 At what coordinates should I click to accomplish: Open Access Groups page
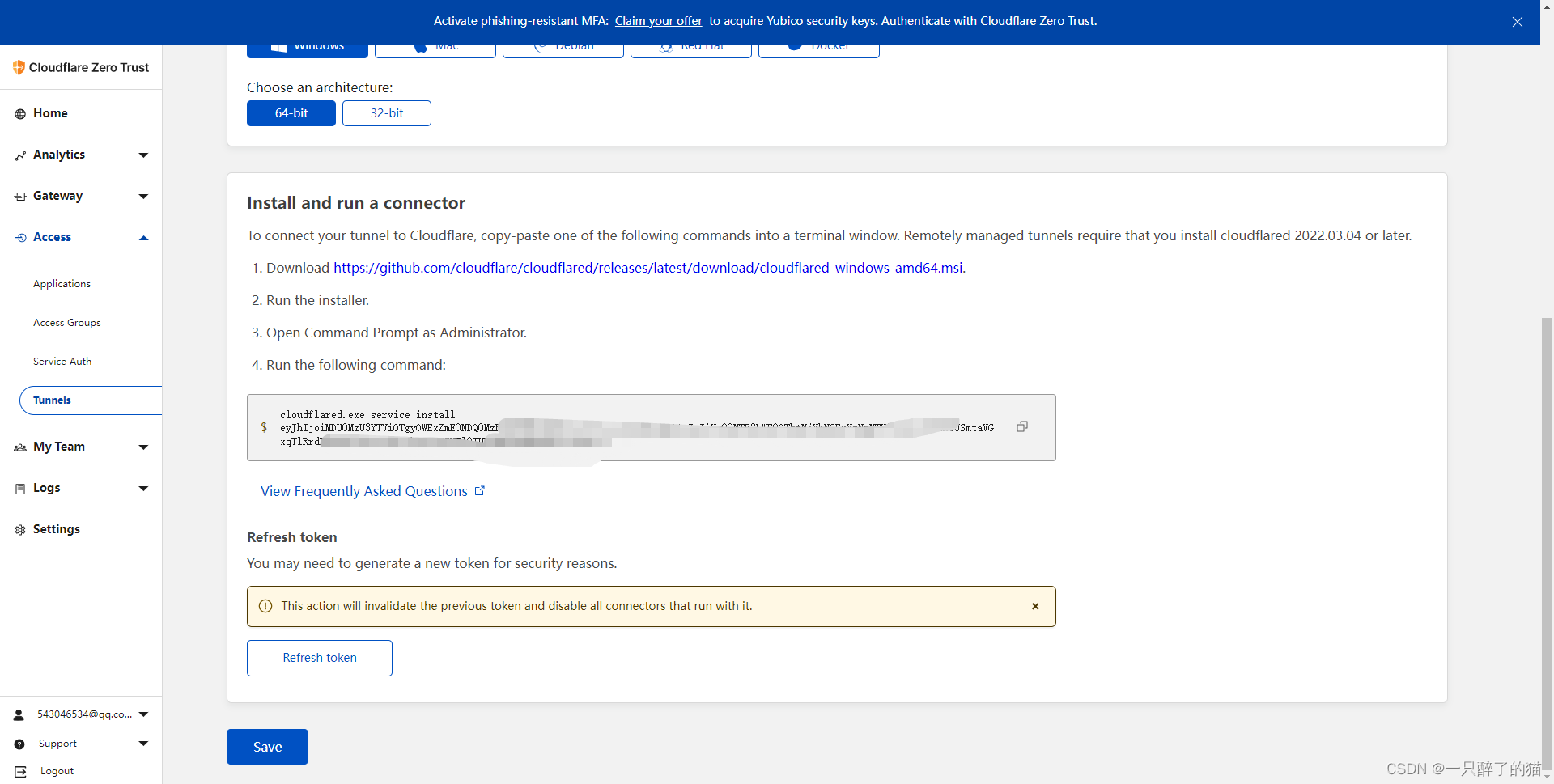pos(67,323)
